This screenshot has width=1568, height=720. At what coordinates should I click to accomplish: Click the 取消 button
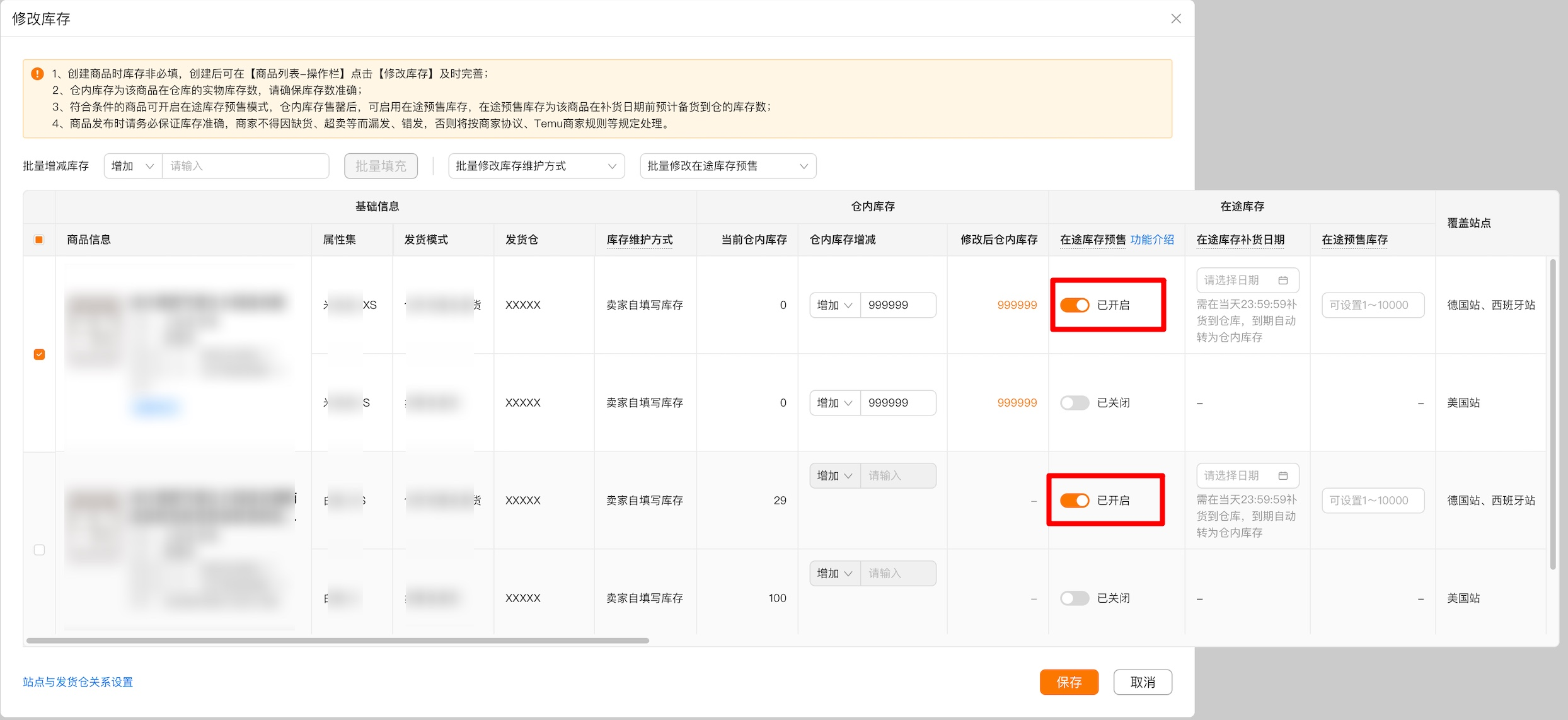[1143, 682]
